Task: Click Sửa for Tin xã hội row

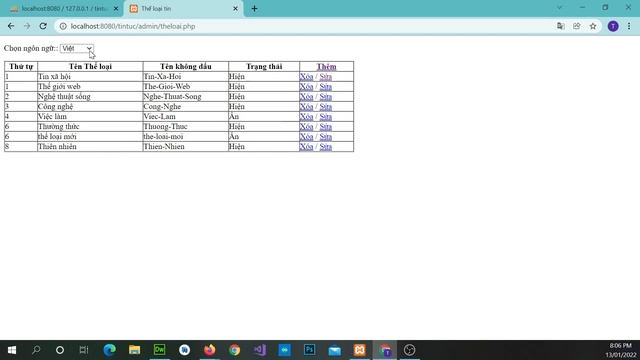Action: tap(325, 77)
